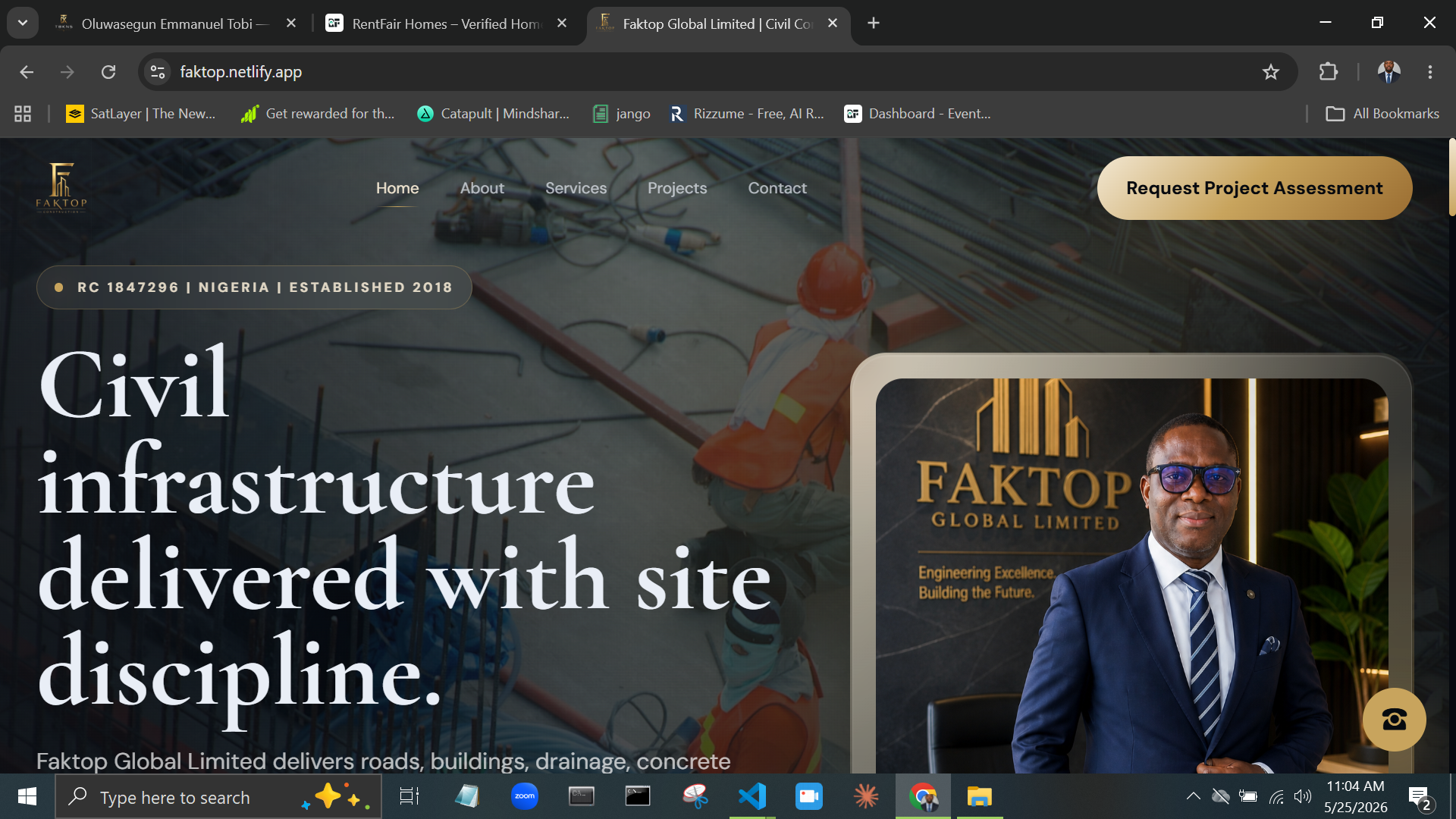Viewport: 1456px width, 819px height.
Task: Open the All Bookmarks folder
Action: coord(1382,114)
